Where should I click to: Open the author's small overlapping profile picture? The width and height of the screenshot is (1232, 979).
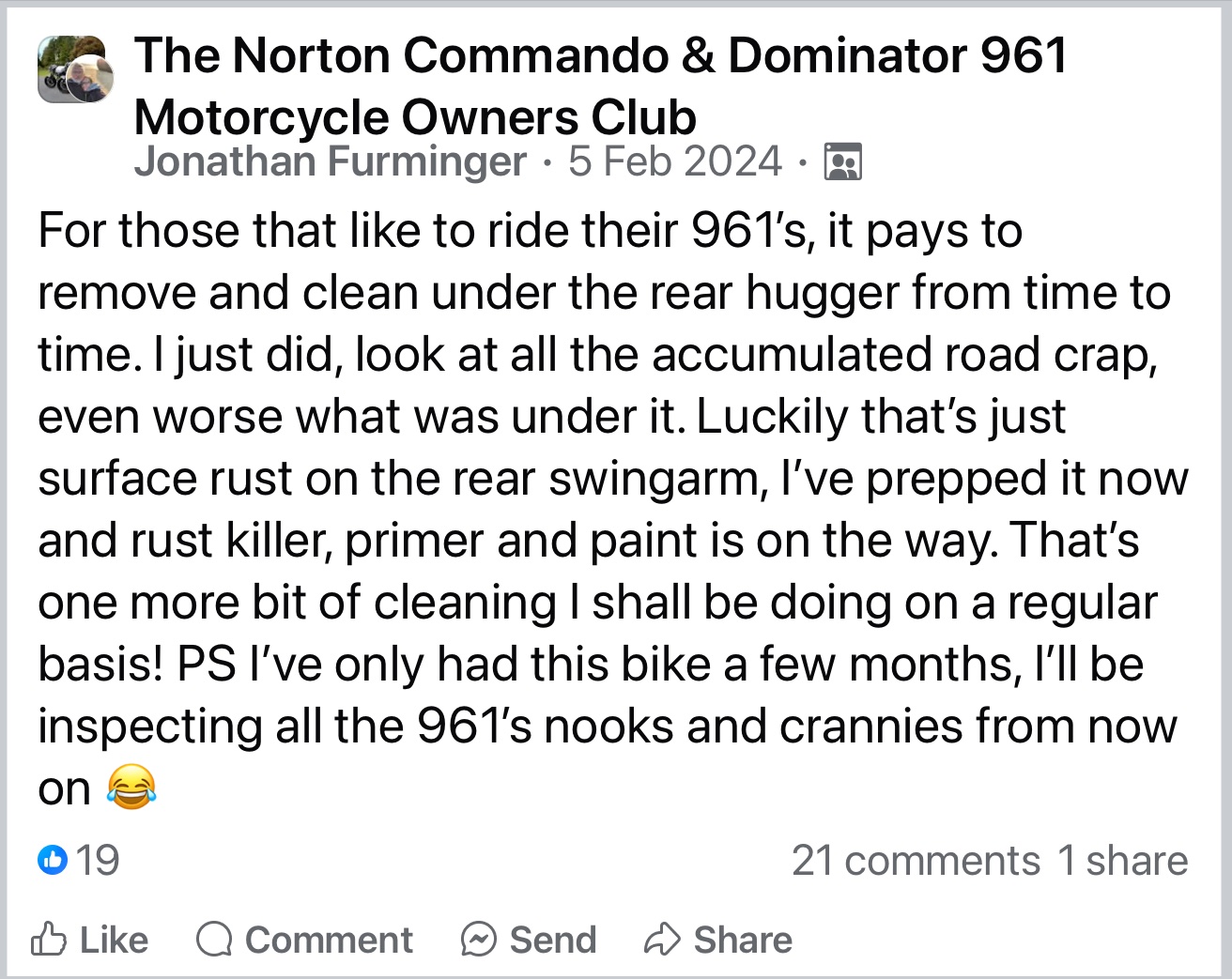(91, 81)
